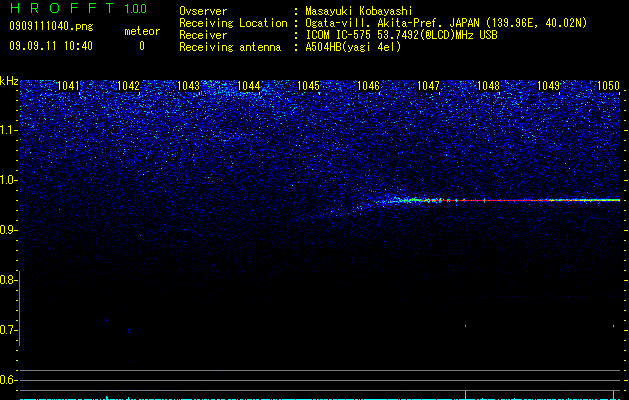Click the 1041 time marker

(69, 86)
